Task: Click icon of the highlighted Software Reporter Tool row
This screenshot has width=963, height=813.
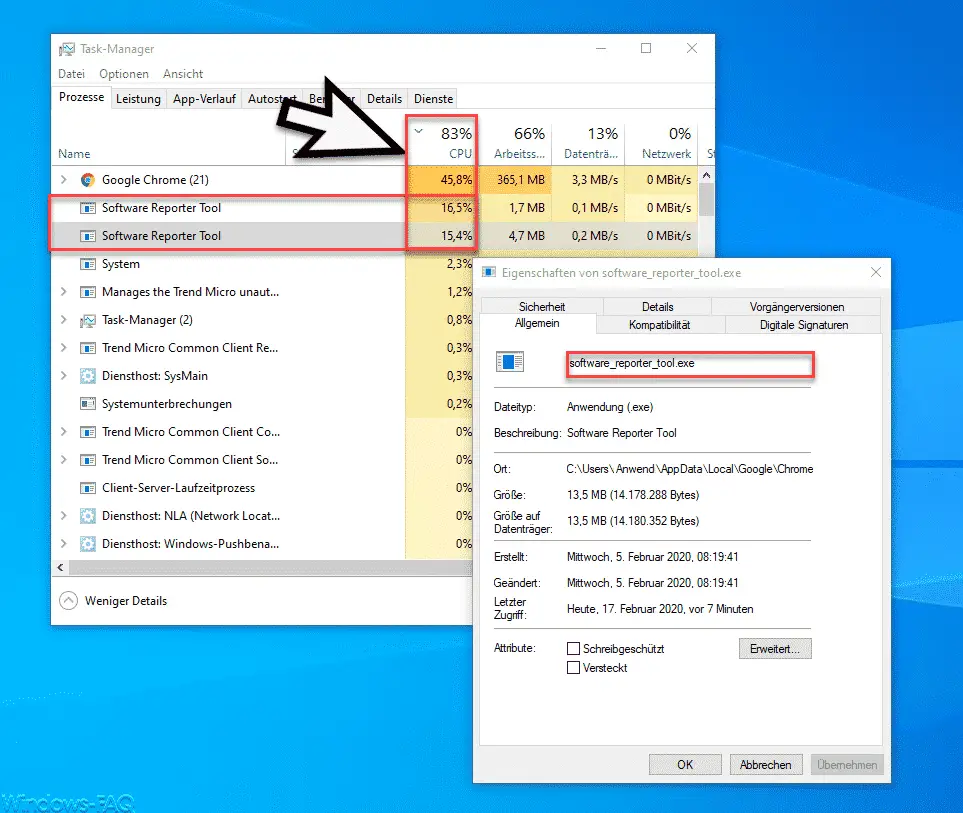Action: click(88, 236)
